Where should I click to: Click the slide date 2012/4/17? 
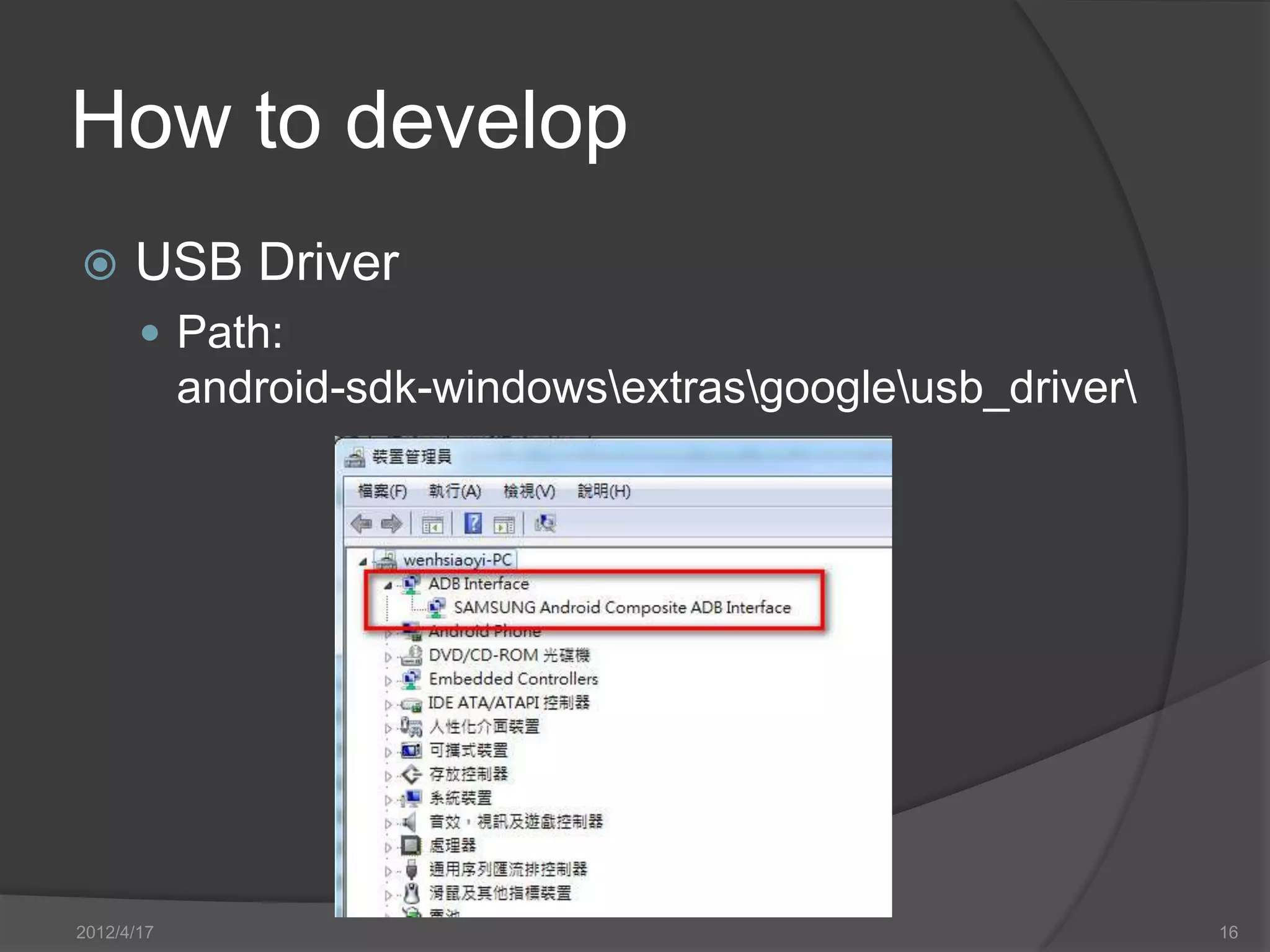pos(115,932)
